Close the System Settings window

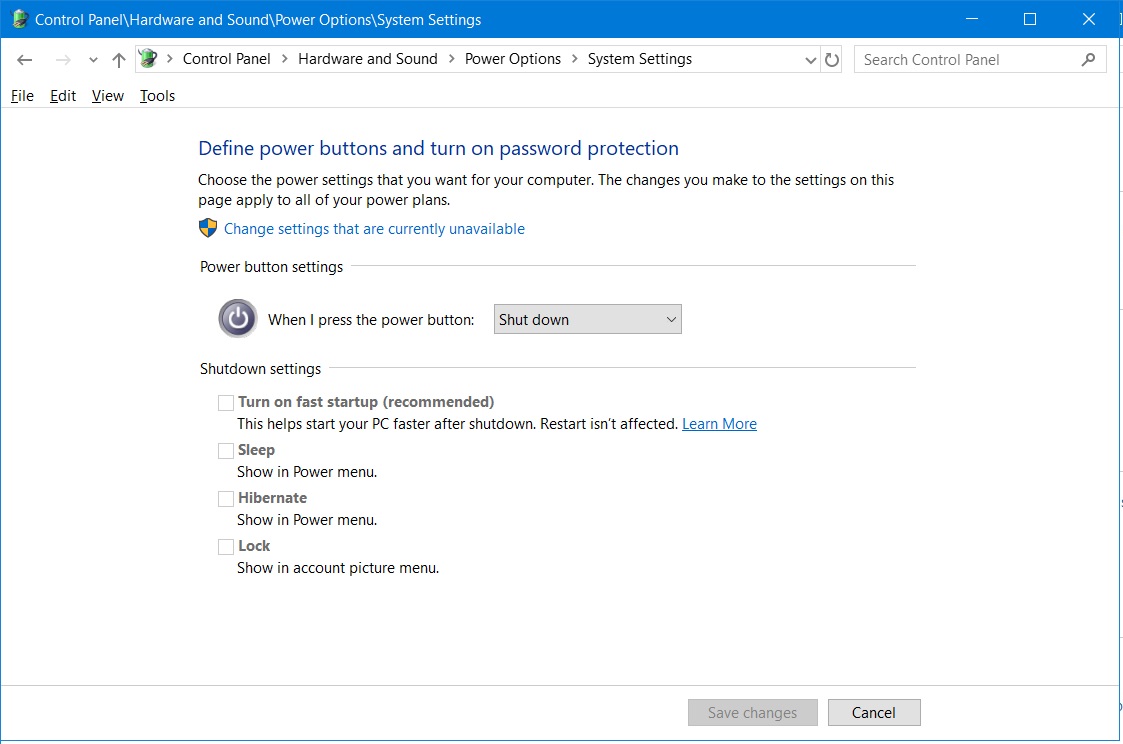1089,19
